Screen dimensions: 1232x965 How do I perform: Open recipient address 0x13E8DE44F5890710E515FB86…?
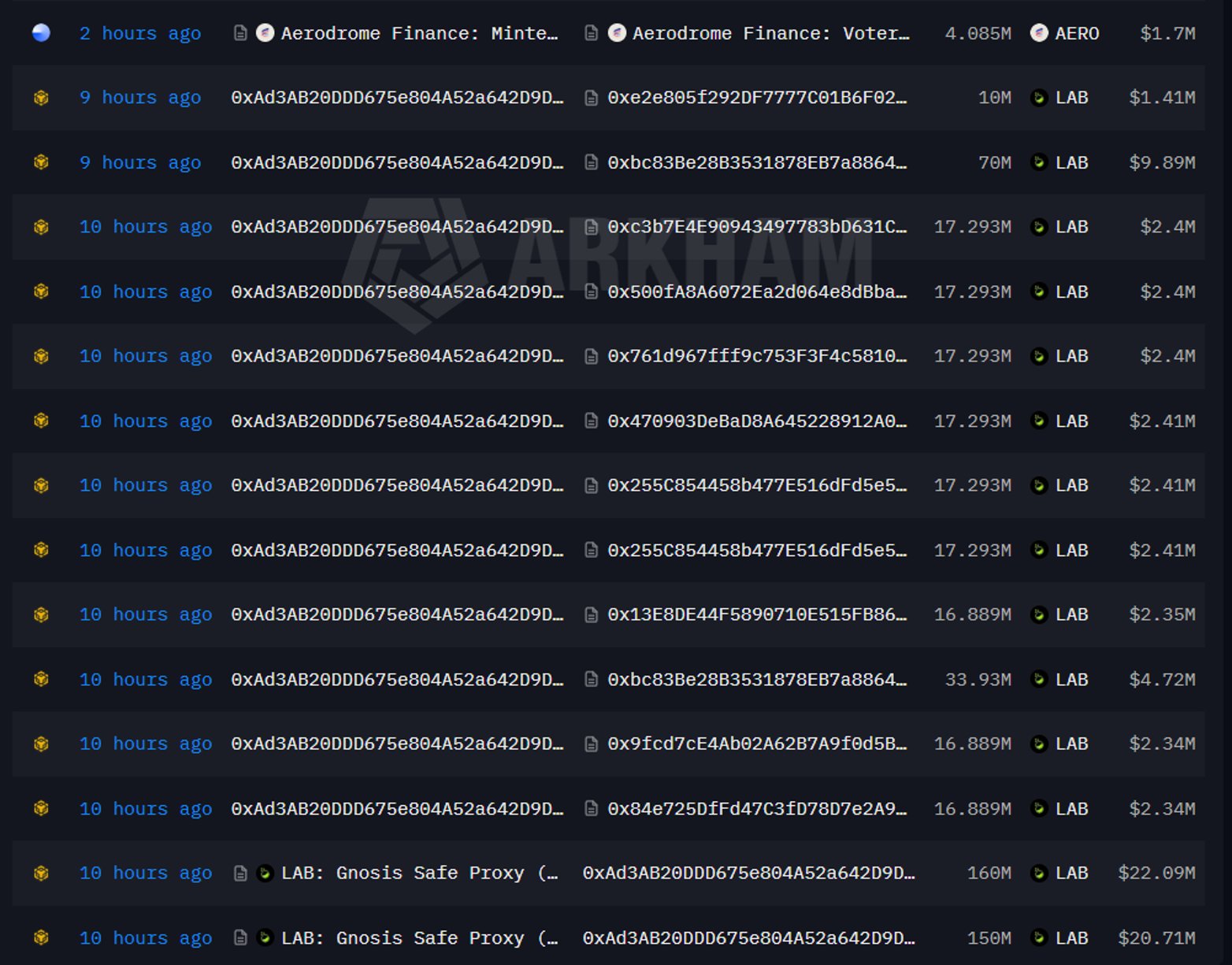click(x=757, y=614)
